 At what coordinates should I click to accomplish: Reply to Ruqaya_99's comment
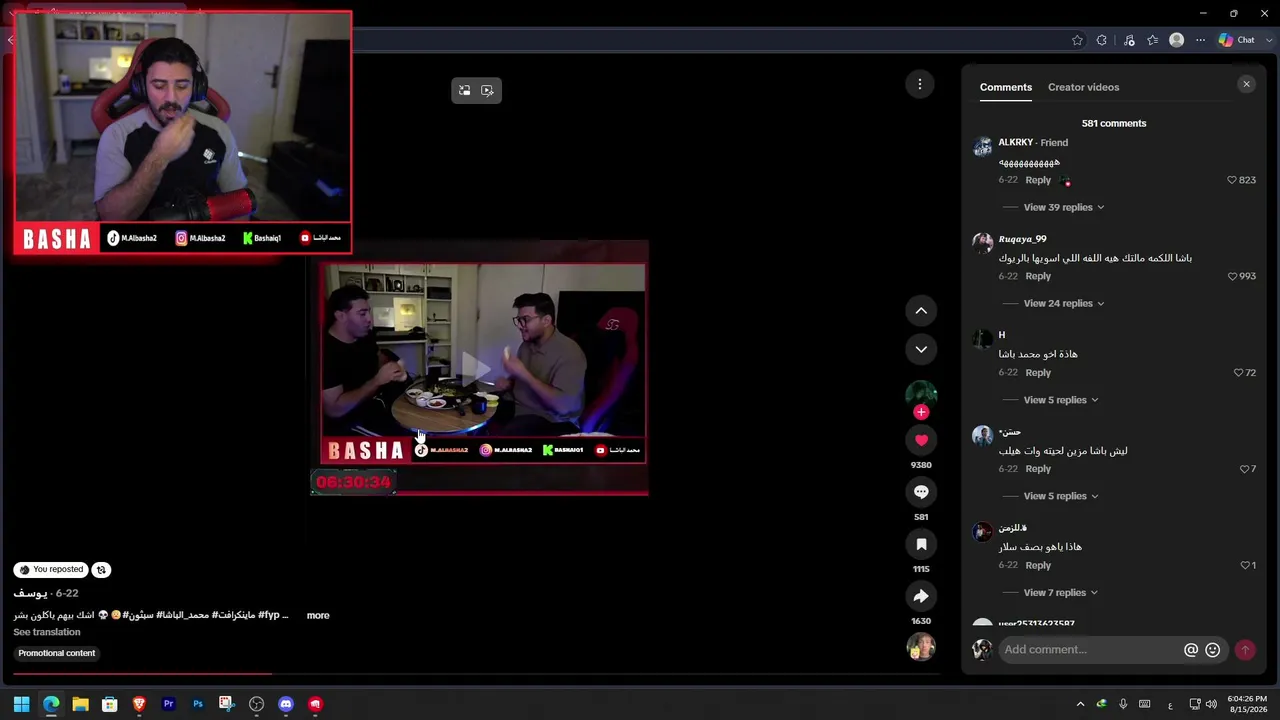click(x=1038, y=276)
